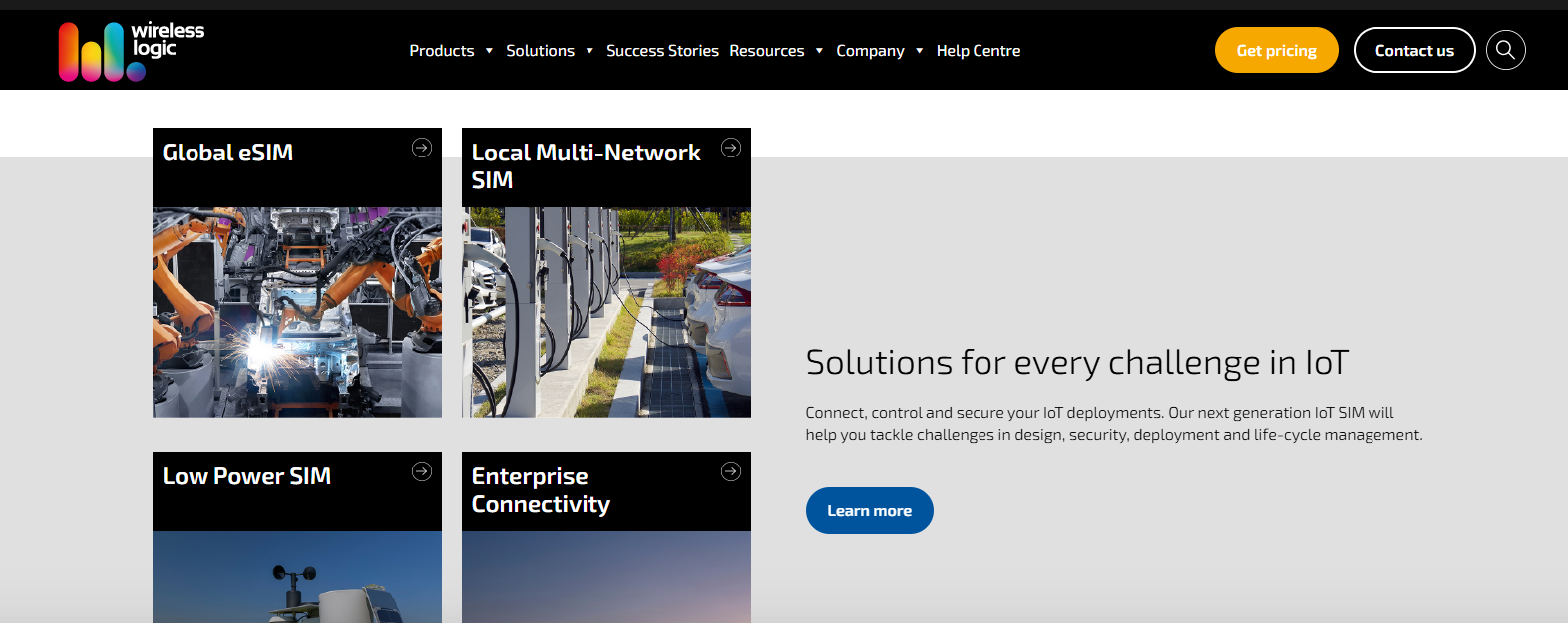Open the Resources menu
The image size is (1568, 623).
(x=766, y=51)
